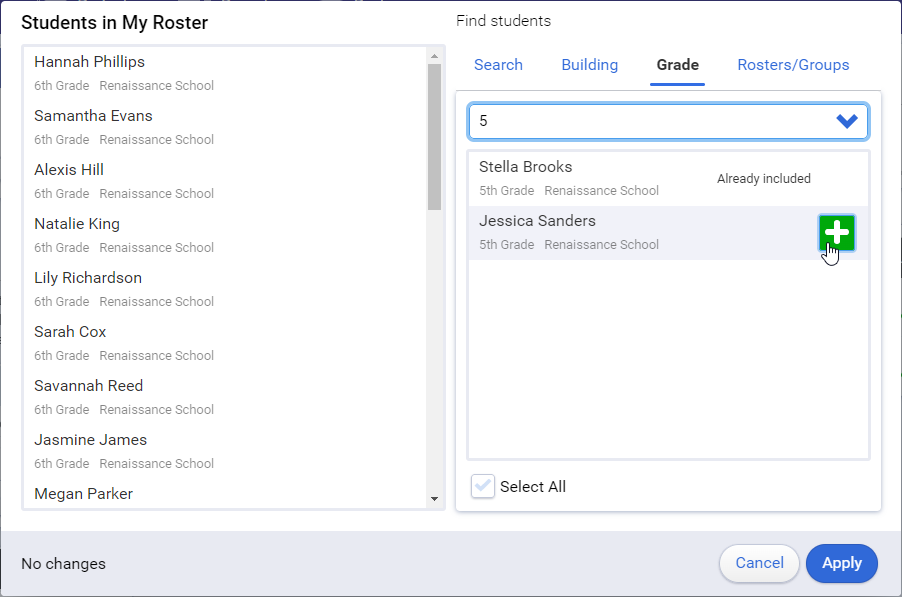Select Samantha Evans in roster
902x597 pixels.
(x=224, y=127)
